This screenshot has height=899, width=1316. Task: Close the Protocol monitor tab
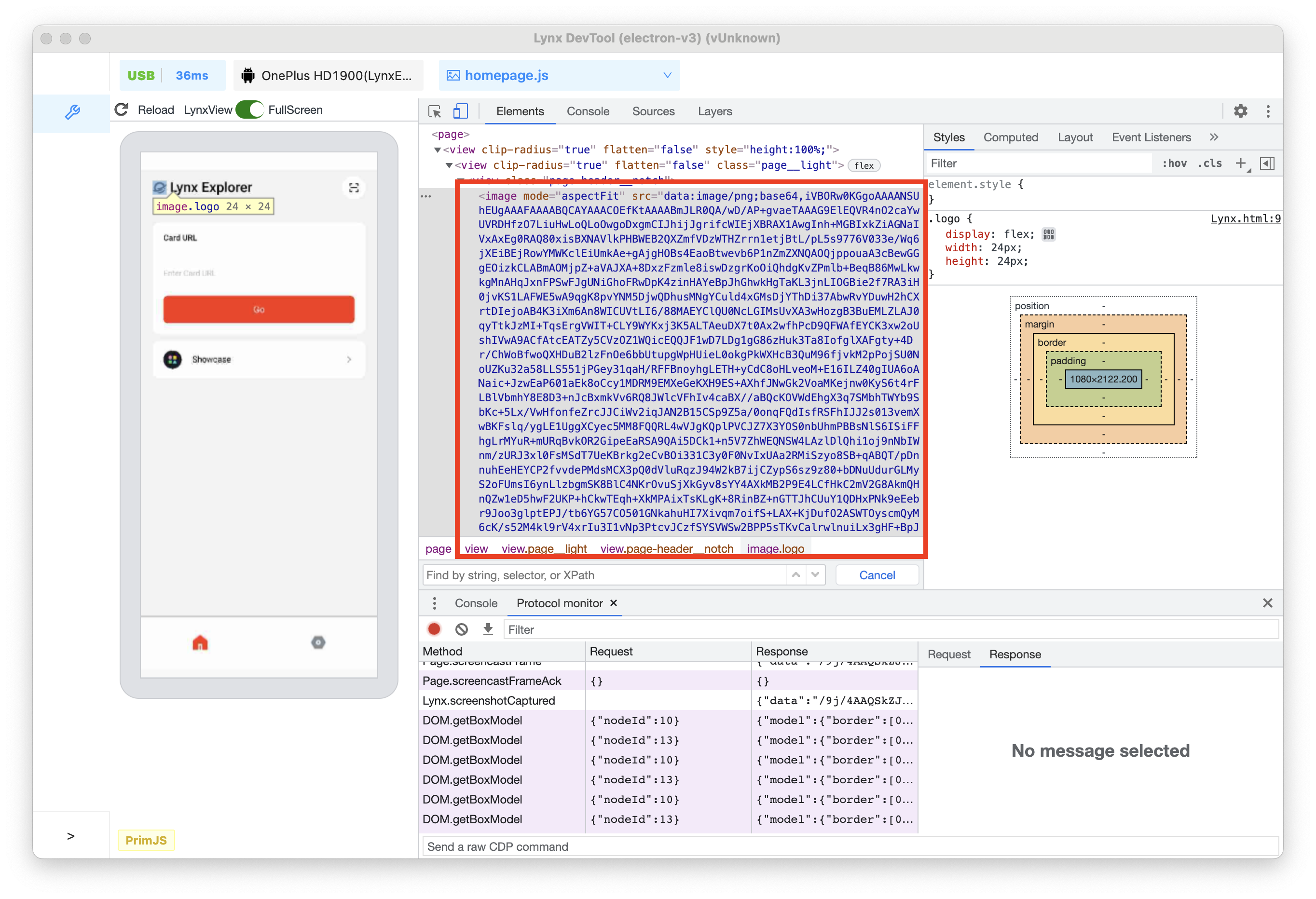613,603
